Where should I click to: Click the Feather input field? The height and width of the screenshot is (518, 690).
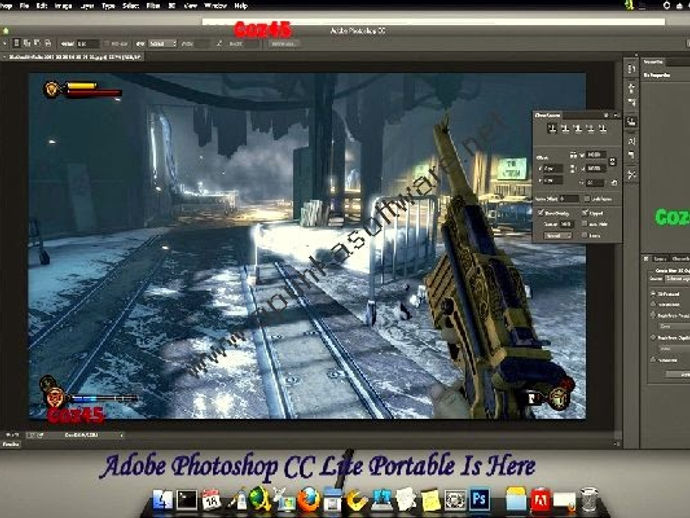(88, 44)
